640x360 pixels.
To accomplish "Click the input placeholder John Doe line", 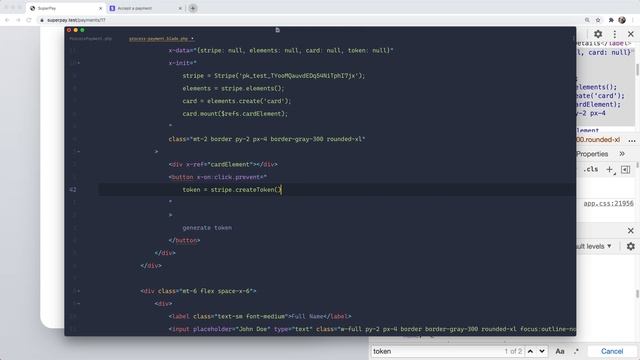I will coord(371,329).
